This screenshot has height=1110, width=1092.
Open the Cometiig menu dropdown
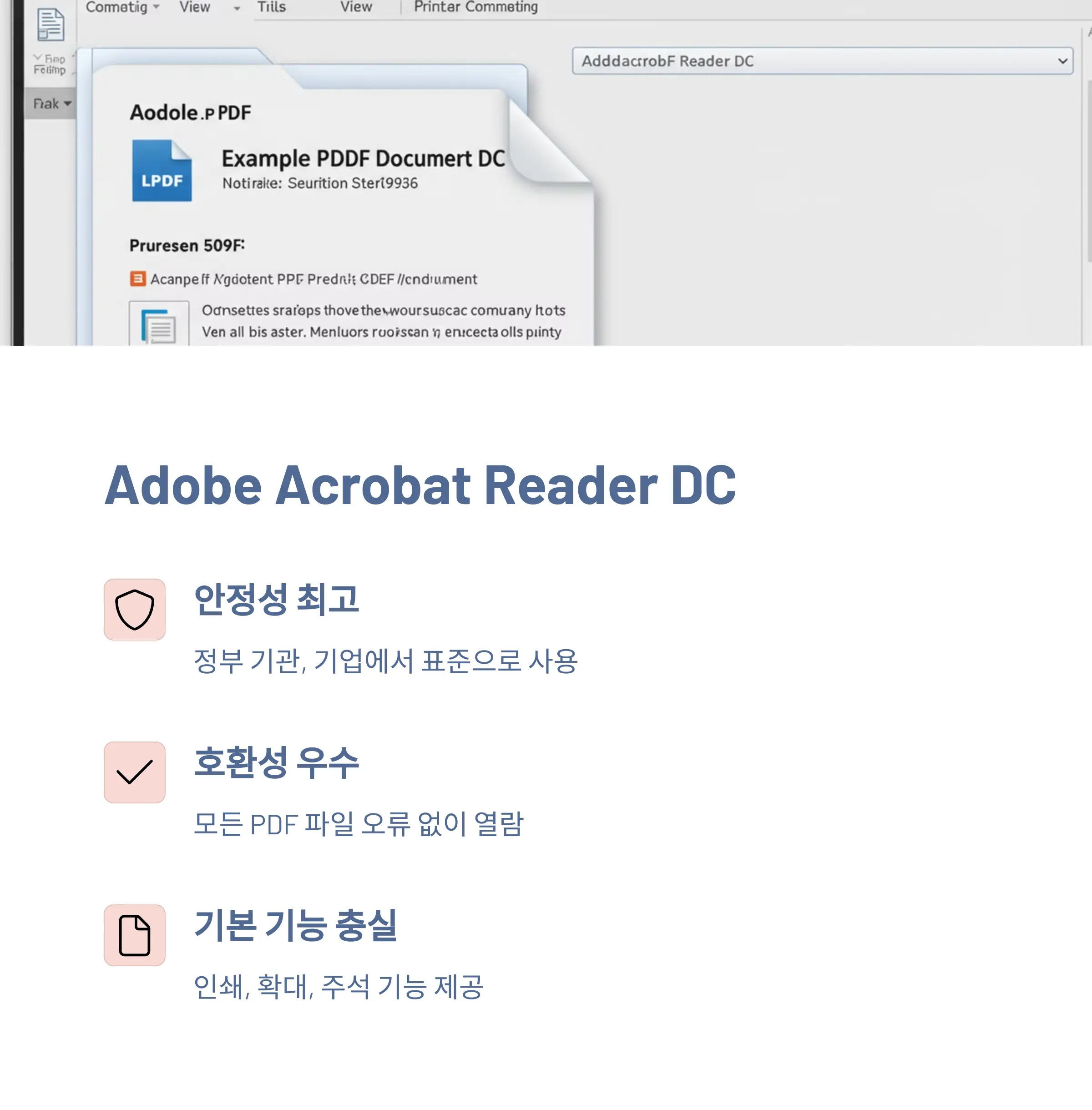point(122,7)
